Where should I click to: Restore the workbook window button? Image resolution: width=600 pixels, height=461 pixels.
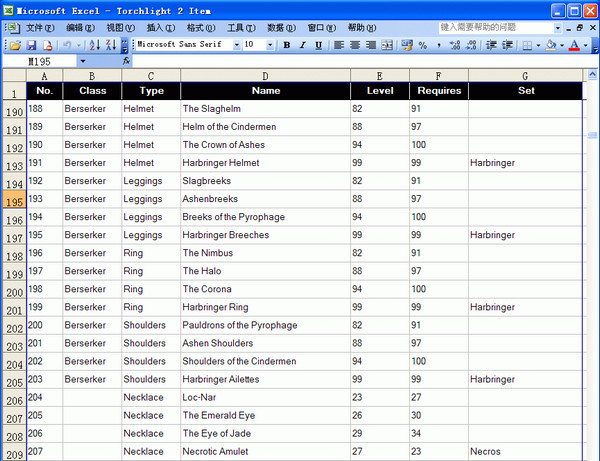tap(580, 28)
